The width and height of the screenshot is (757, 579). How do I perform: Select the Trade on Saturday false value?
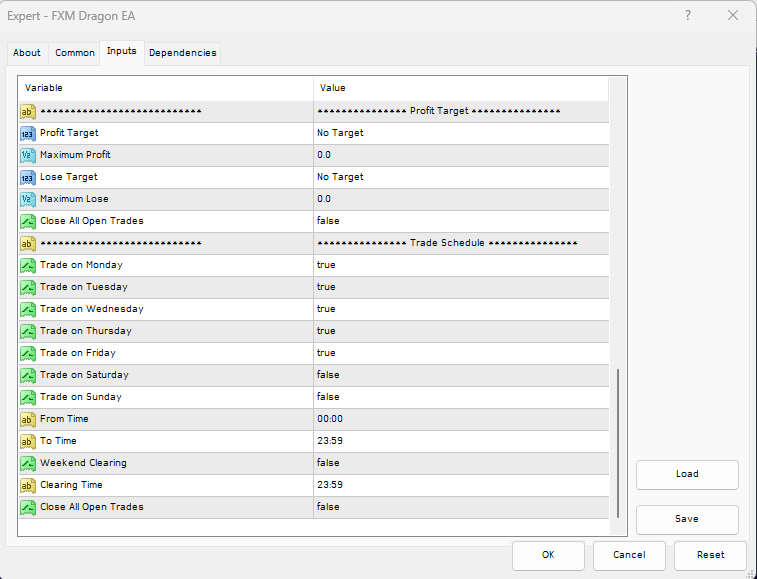click(328, 375)
